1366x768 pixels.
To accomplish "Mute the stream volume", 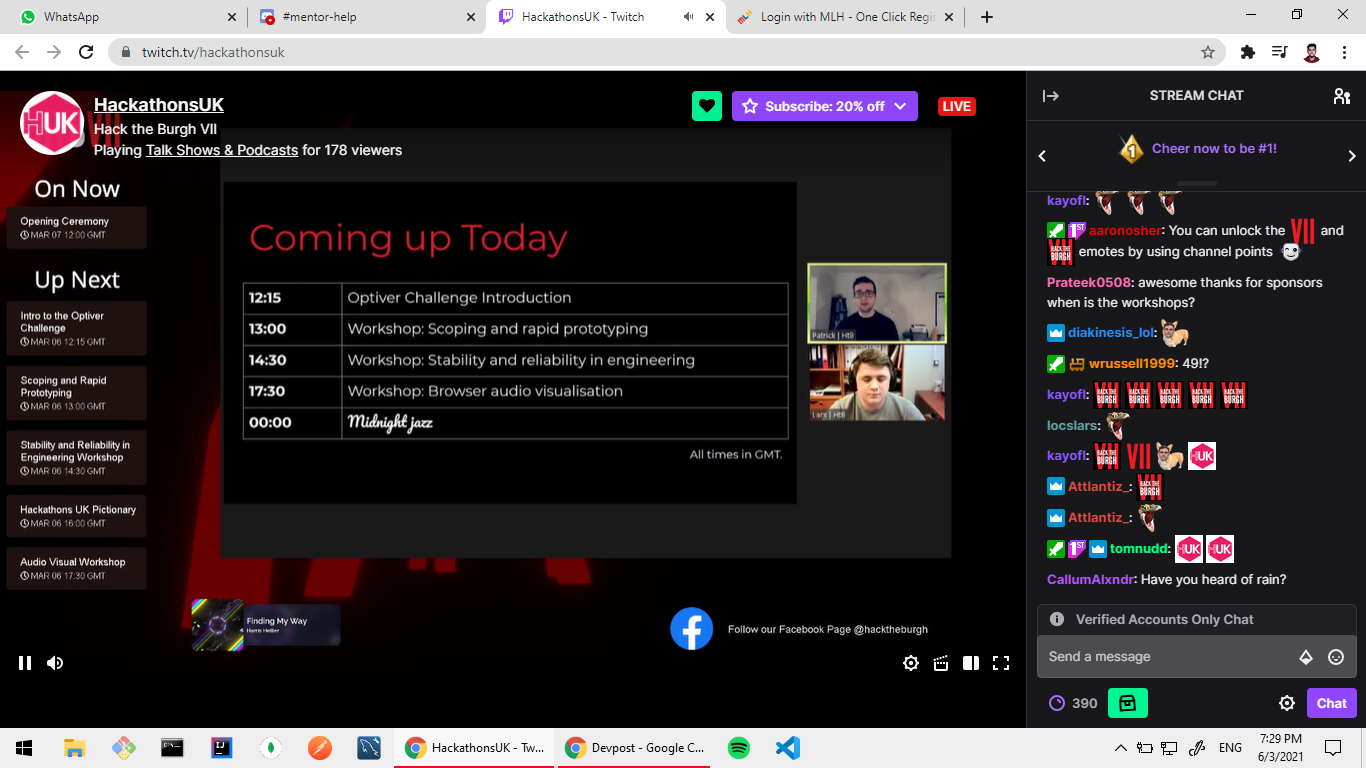I will (55, 662).
